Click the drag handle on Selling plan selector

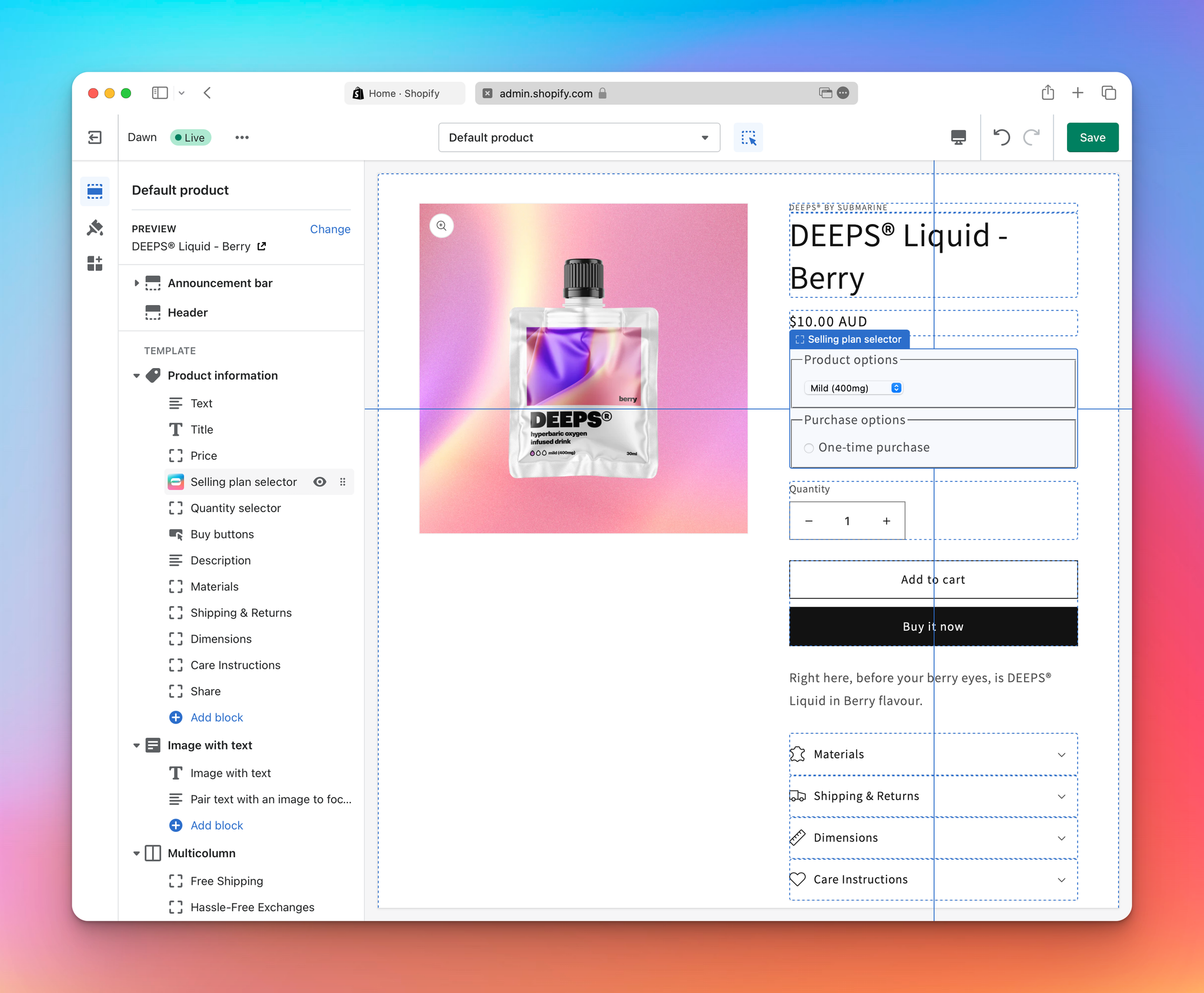[x=343, y=482]
